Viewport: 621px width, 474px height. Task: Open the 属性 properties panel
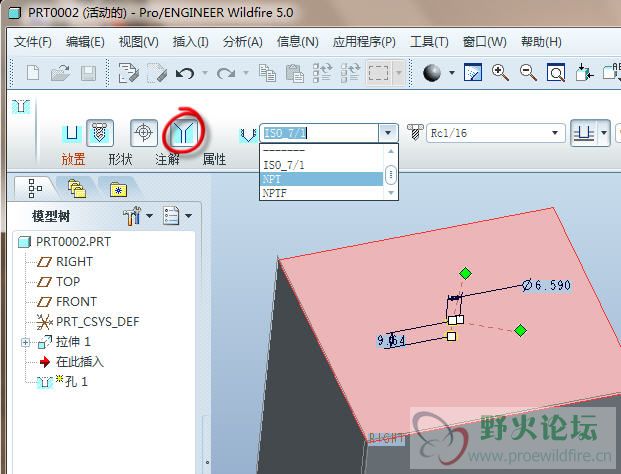point(214,159)
